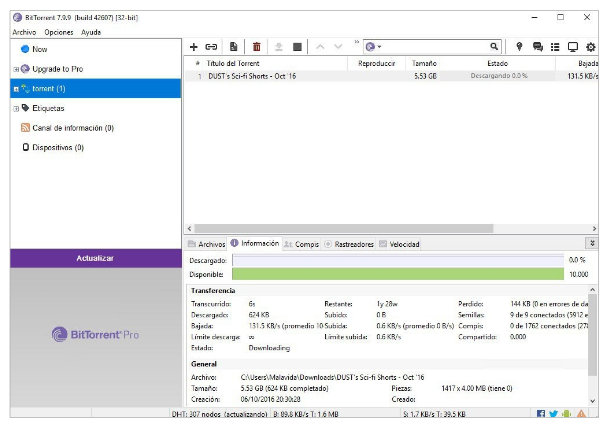Open the Opciones menu
611x431 pixels.
click(x=59, y=32)
